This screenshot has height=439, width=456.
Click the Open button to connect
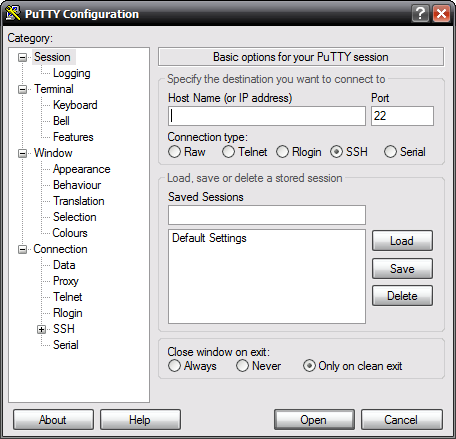pyautogui.click(x=314, y=420)
